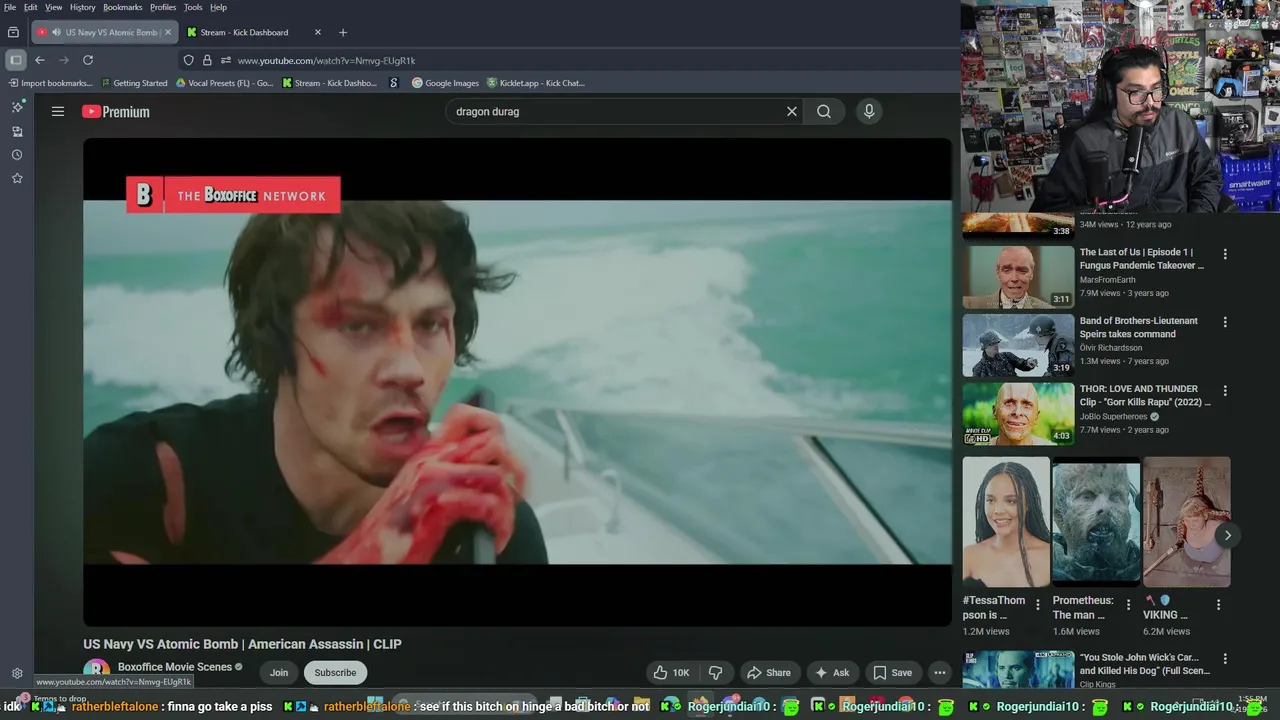Screen dimensions: 1280x720
Task: Close the US Navy VS Atomic Bomb tab
Action: point(168,32)
